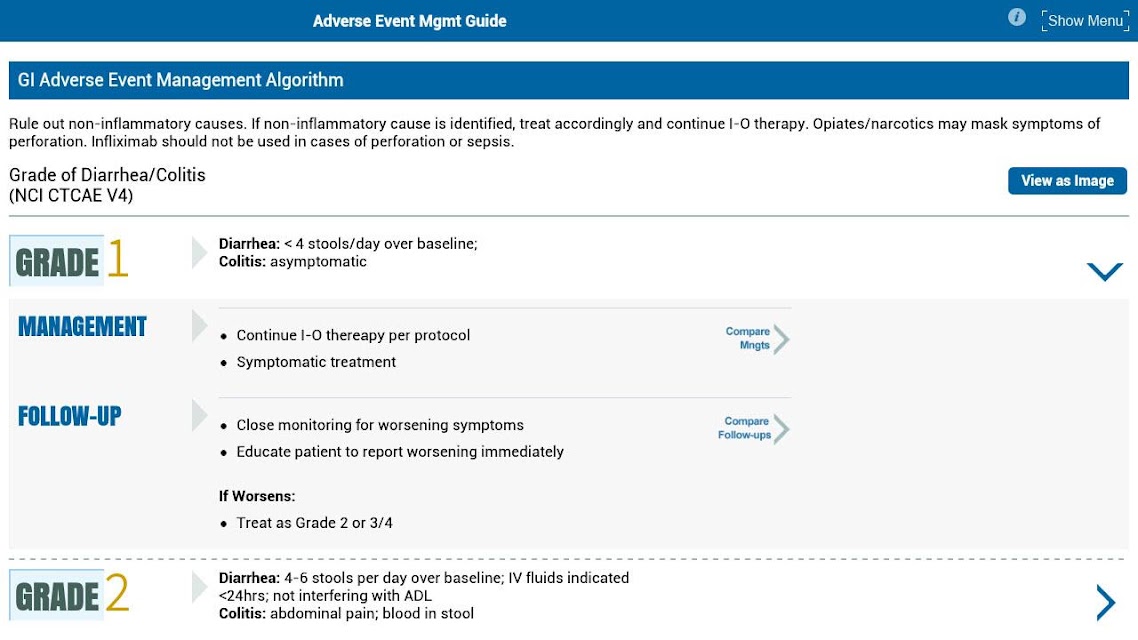Open the Compare Mngts link

tap(747, 338)
